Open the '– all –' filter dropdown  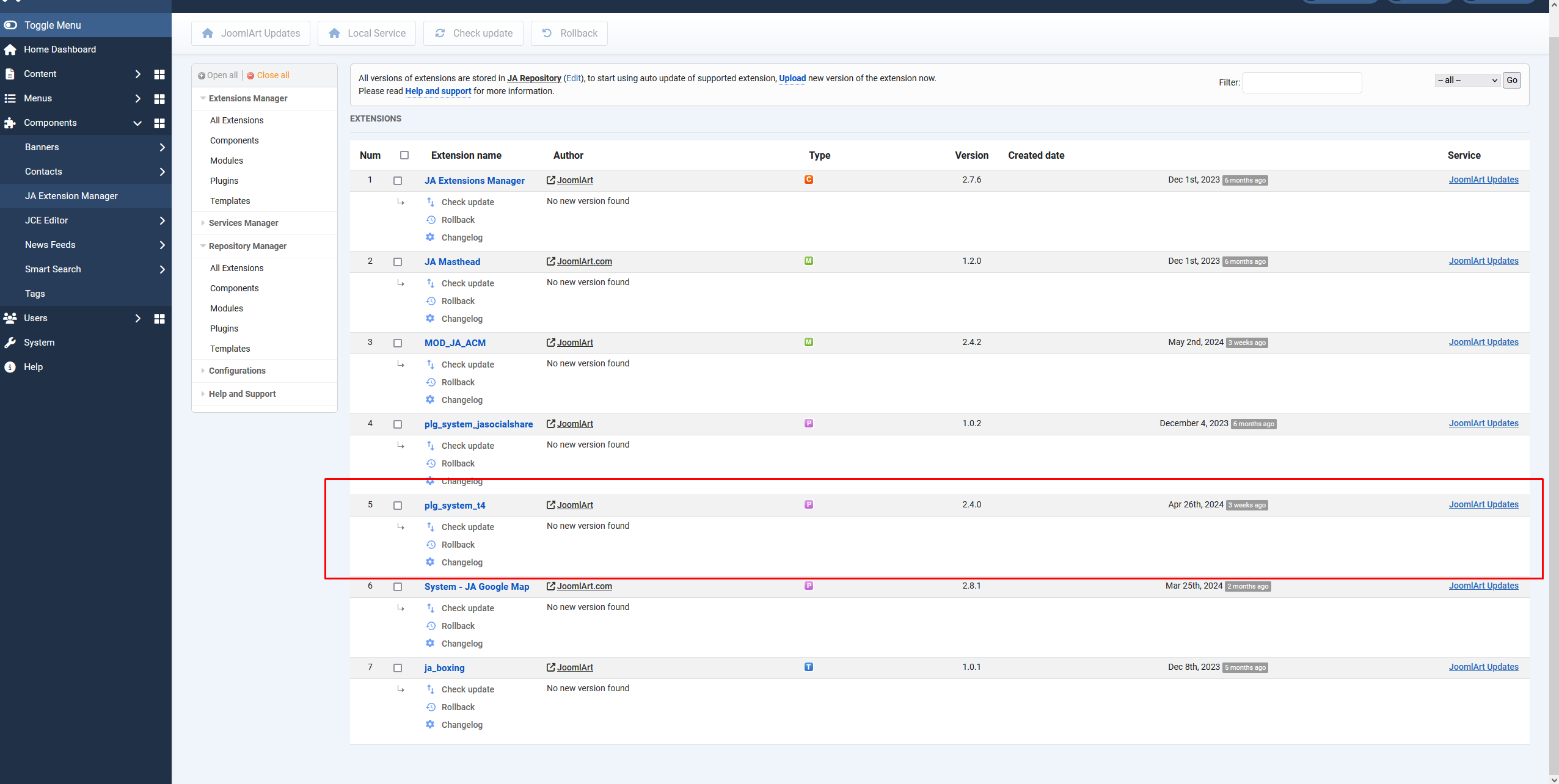[1466, 80]
